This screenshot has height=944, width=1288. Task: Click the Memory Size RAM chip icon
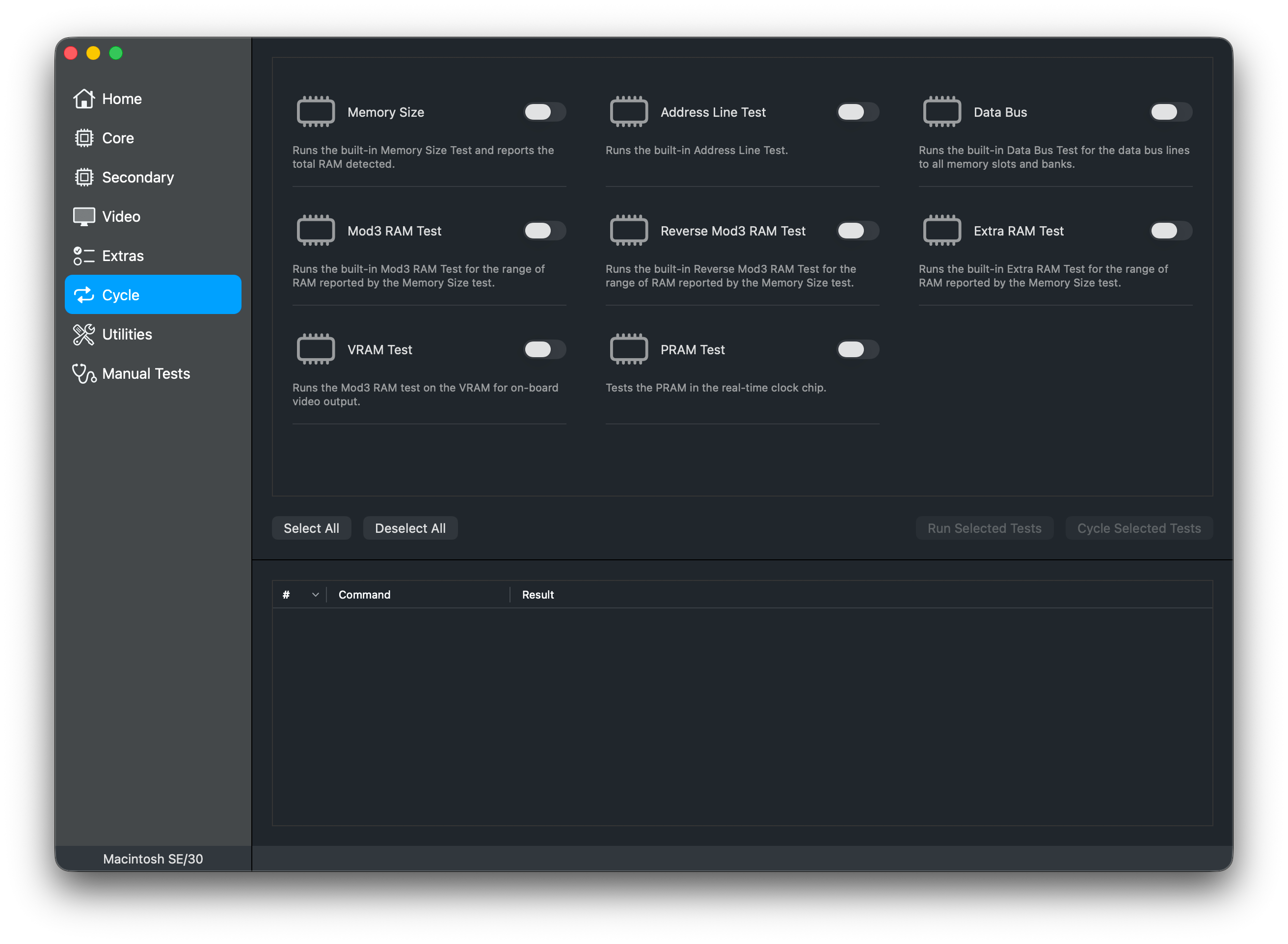(x=316, y=112)
